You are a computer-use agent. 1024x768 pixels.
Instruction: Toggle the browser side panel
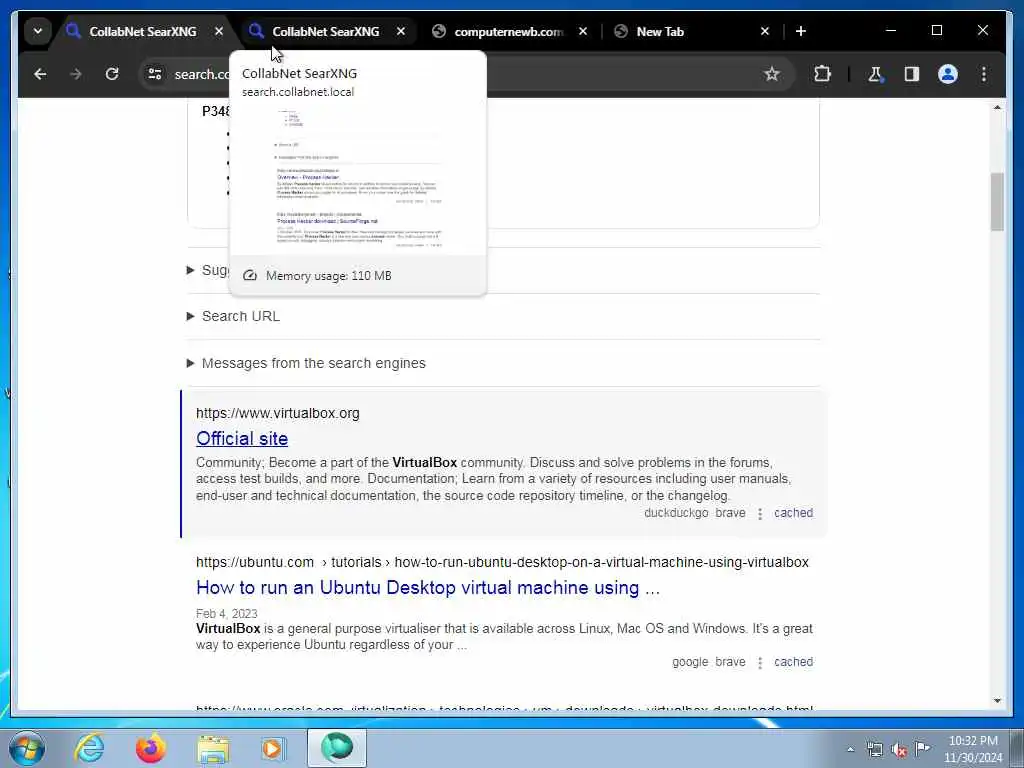pyautogui.click(x=912, y=74)
